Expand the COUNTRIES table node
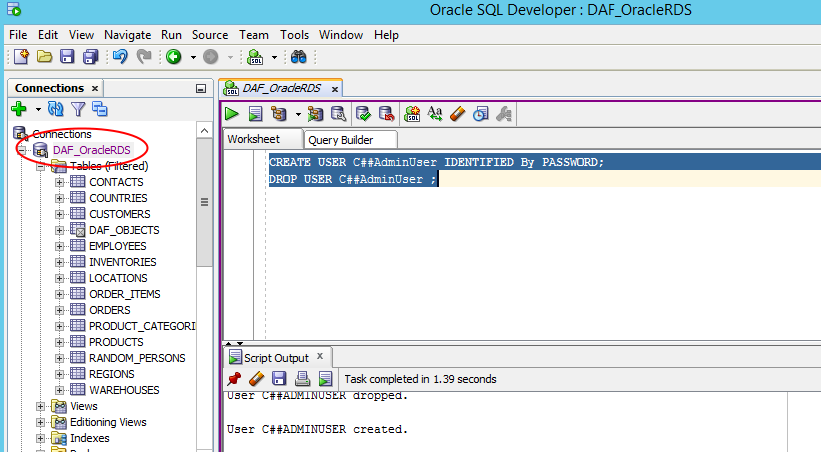The image size is (821, 452). pos(59,199)
